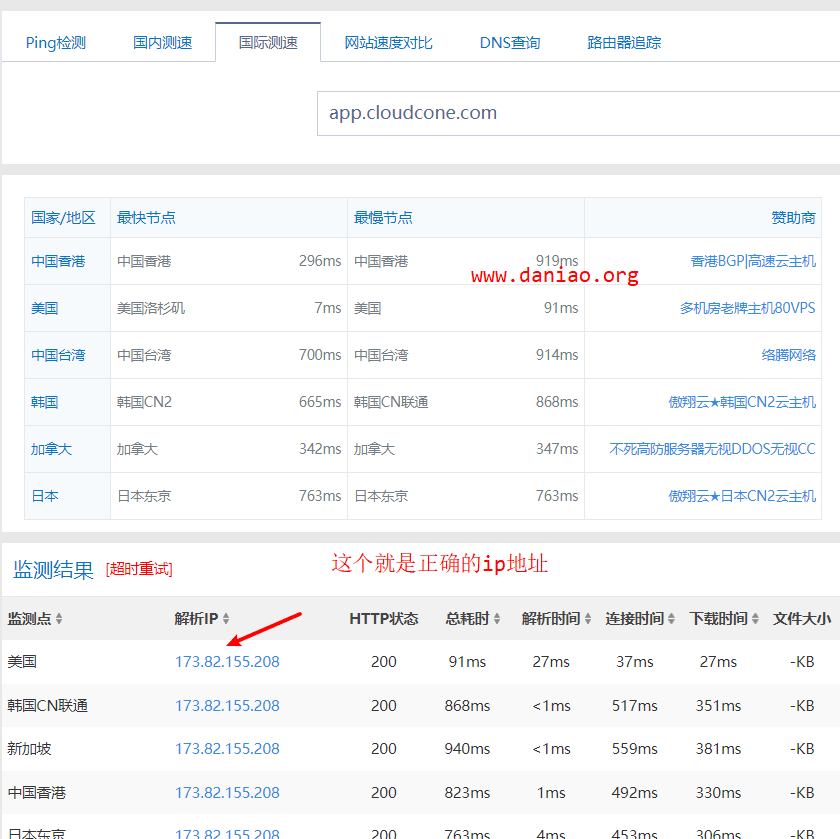Click the app.cloudcone.com domain input field
This screenshot has width=840, height=839.
coord(579,113)
